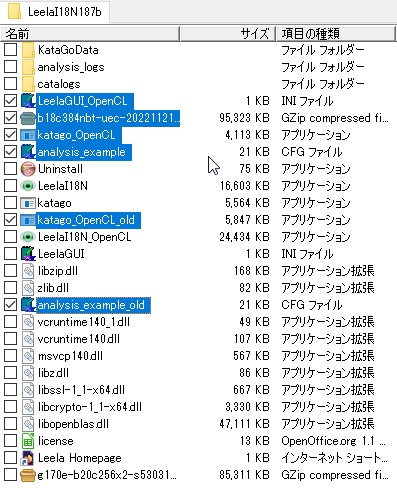Viewport: 397px width, 488px height.
Task: Select the katago file name
Action: pyautogui.click(x=54, y=203)
